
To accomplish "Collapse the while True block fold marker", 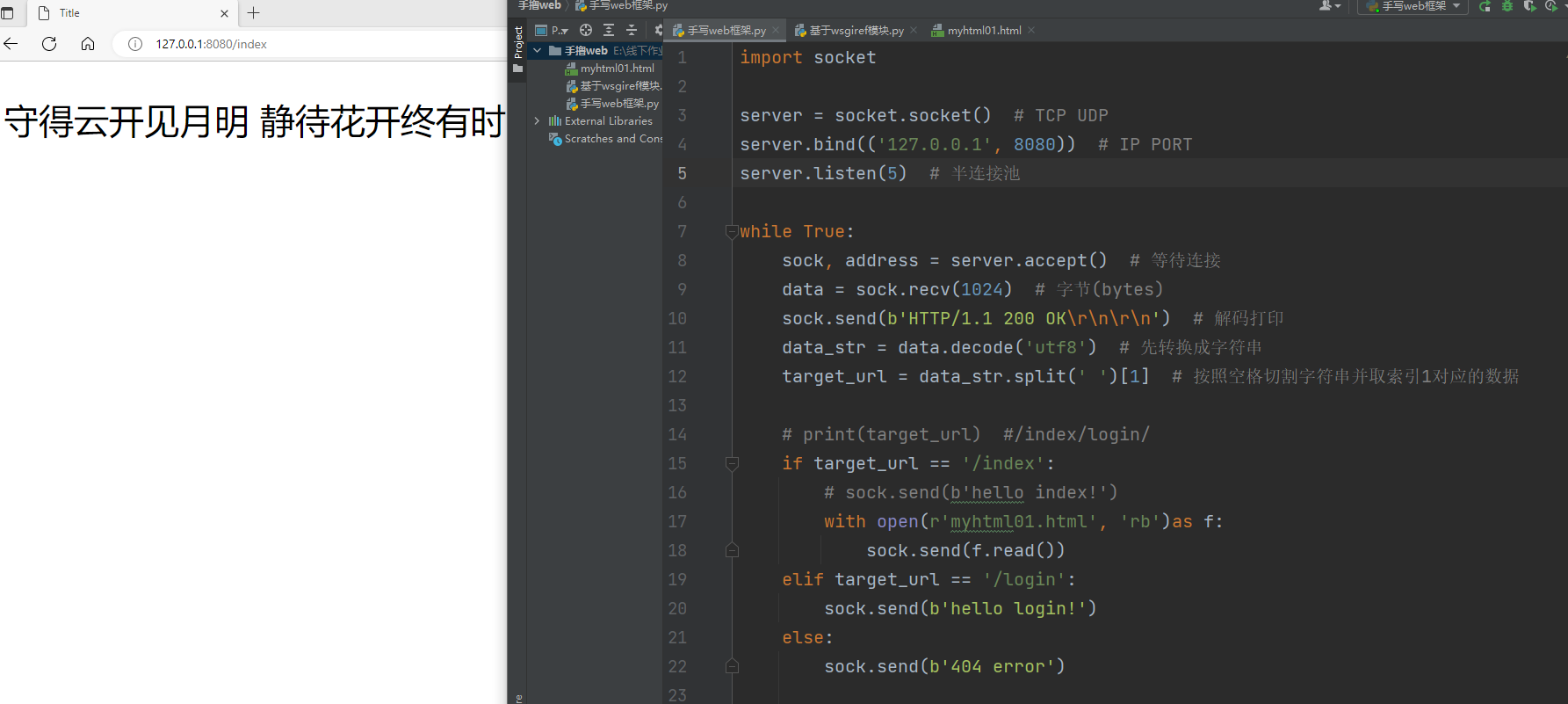I will [x=732, y=232].
